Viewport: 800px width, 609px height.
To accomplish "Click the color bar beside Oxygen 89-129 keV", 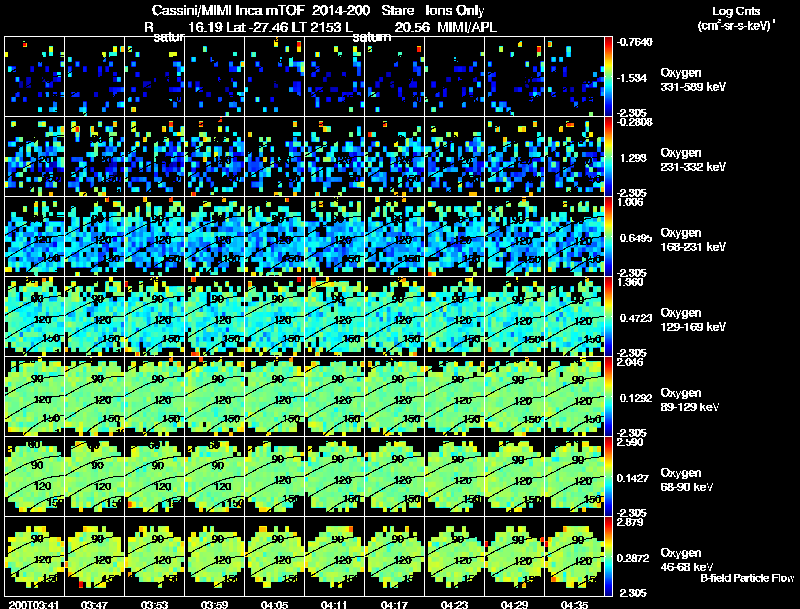I will (x=608, y=396).
